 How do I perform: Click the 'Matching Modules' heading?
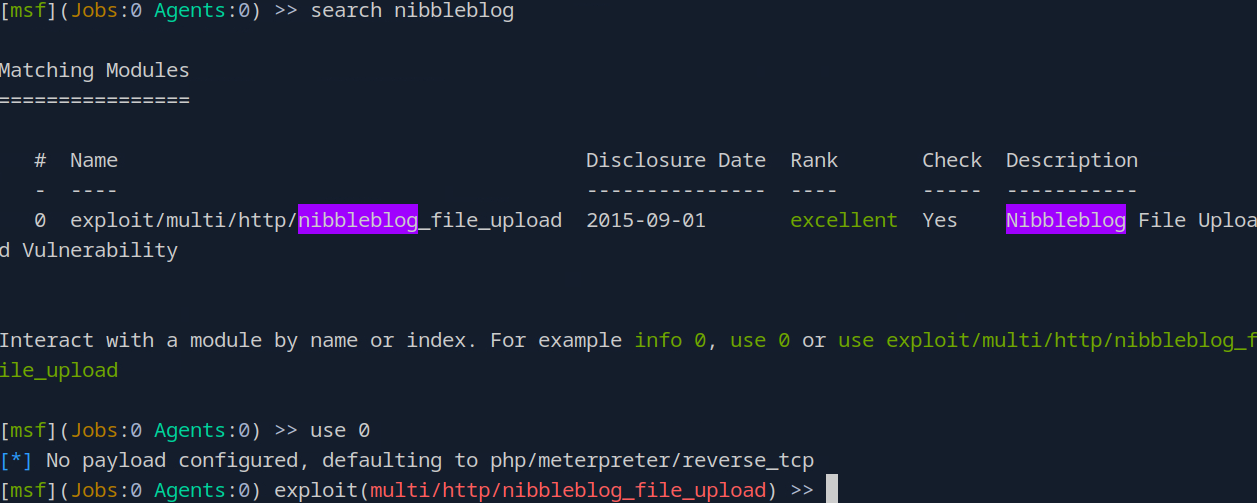pos(95,71)
